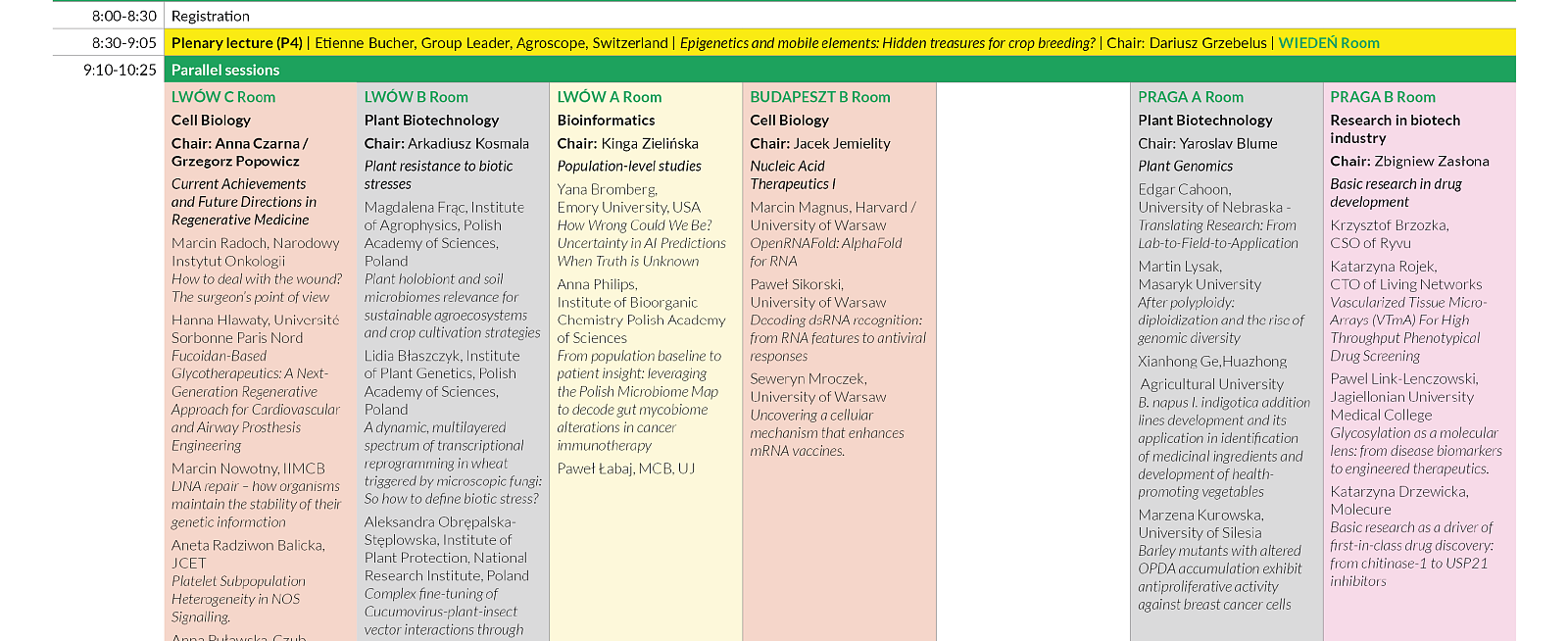
Task: Click the LWÓW B Room heading
Action: [x=416, y=97]
